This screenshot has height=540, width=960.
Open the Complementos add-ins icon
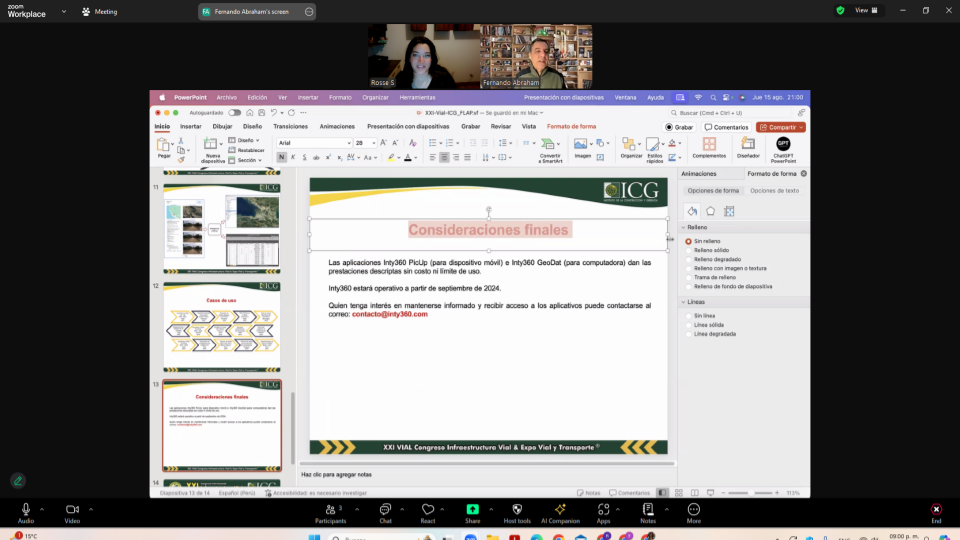click(709, 144)
